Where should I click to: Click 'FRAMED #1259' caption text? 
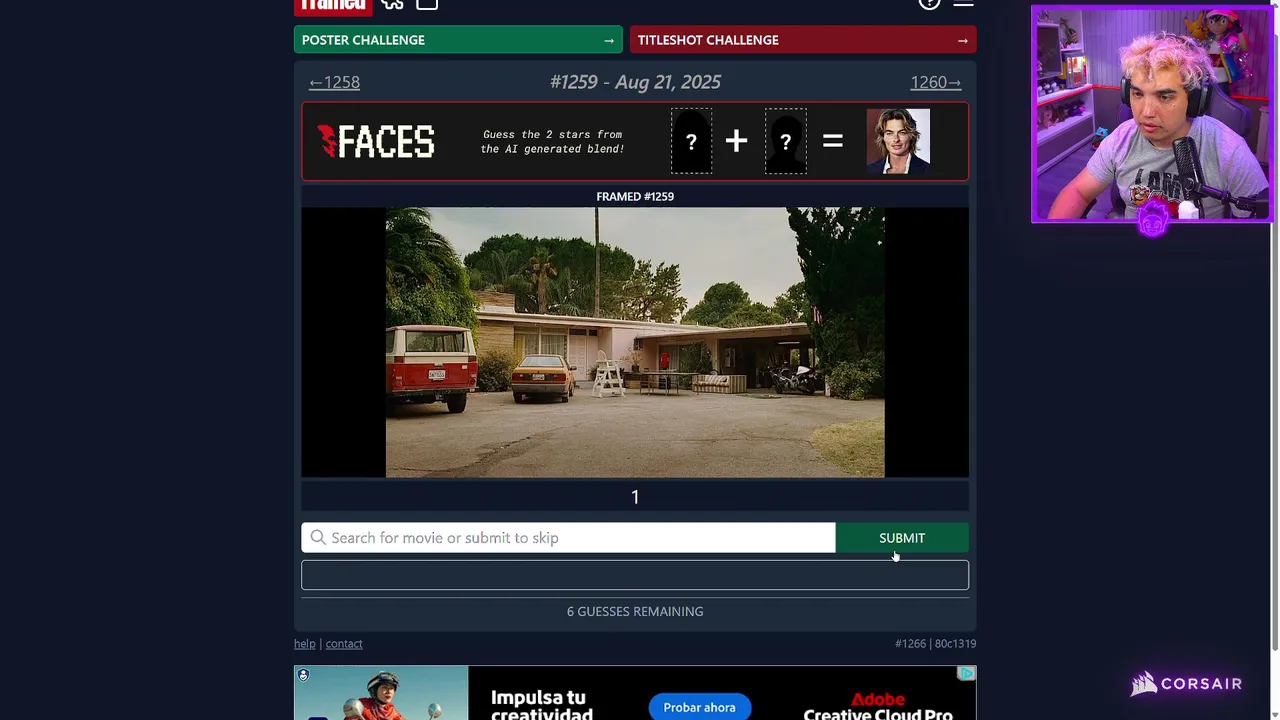pos(635,197)
